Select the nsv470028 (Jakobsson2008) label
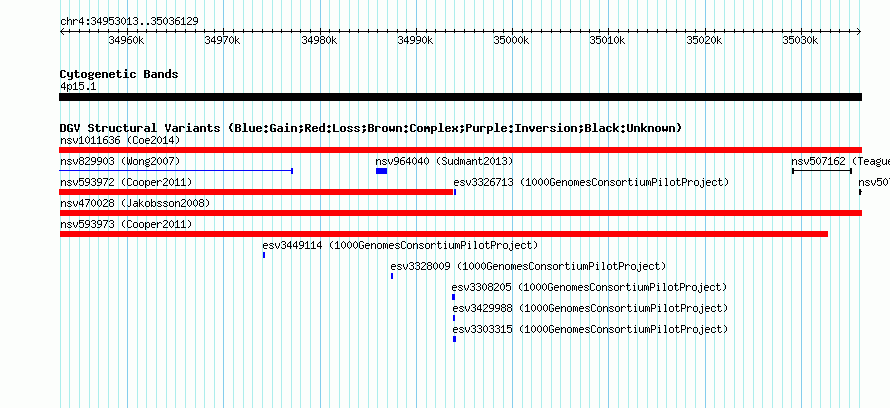This screenshot has height=408, width=890. pyautogui.click(x=135, y=203)
